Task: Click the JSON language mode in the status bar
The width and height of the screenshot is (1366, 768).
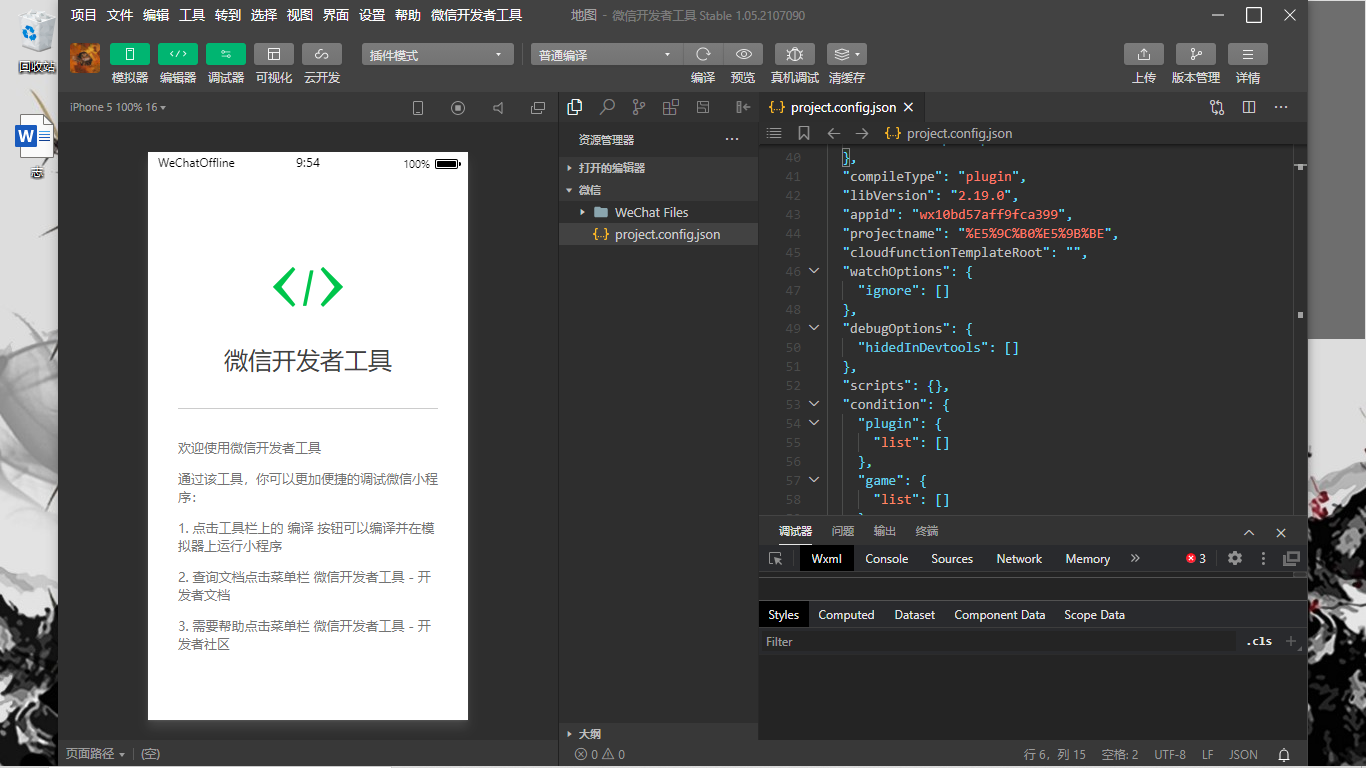Action: point(1244,755)
